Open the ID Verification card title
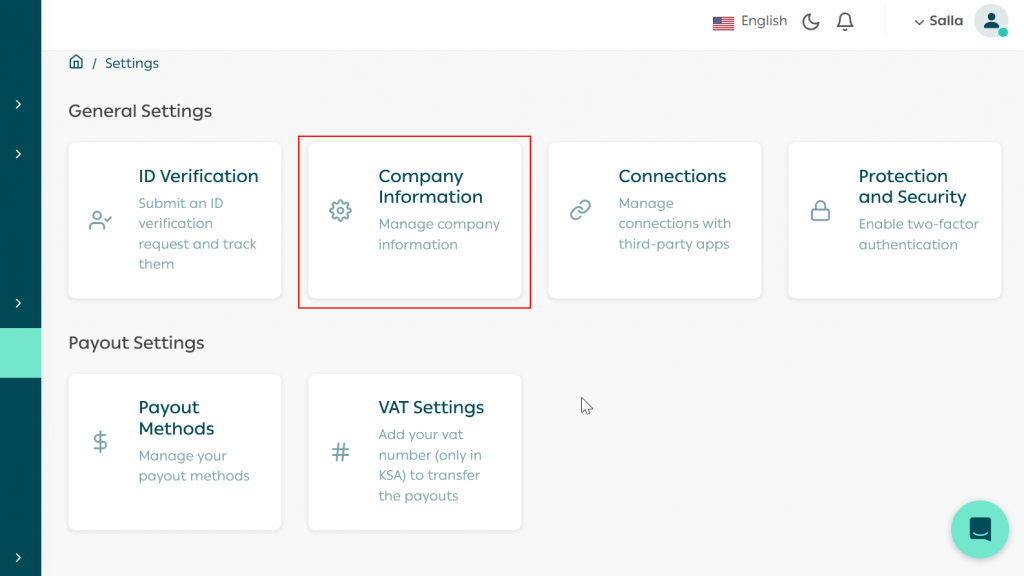 point(198,176)
